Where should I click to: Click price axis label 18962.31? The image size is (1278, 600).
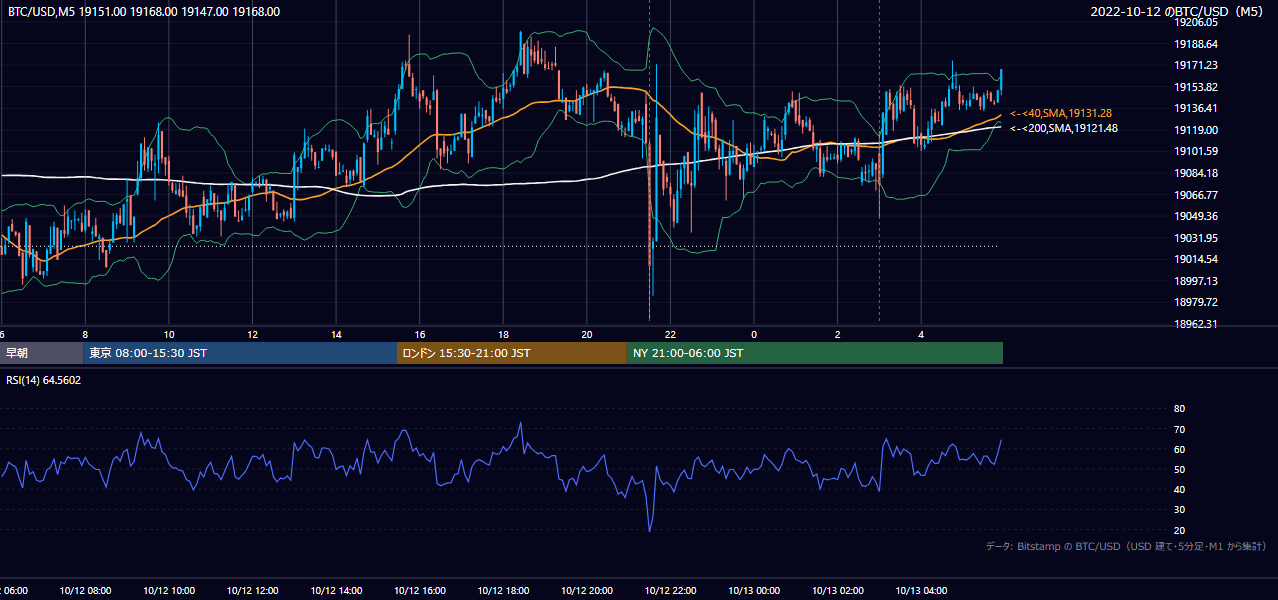[1196, 324]
